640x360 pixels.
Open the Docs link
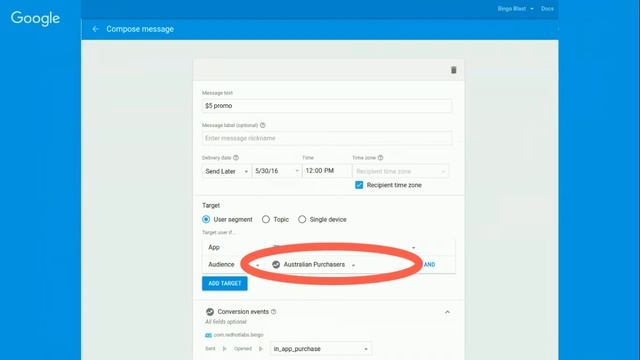click(547, 9)
